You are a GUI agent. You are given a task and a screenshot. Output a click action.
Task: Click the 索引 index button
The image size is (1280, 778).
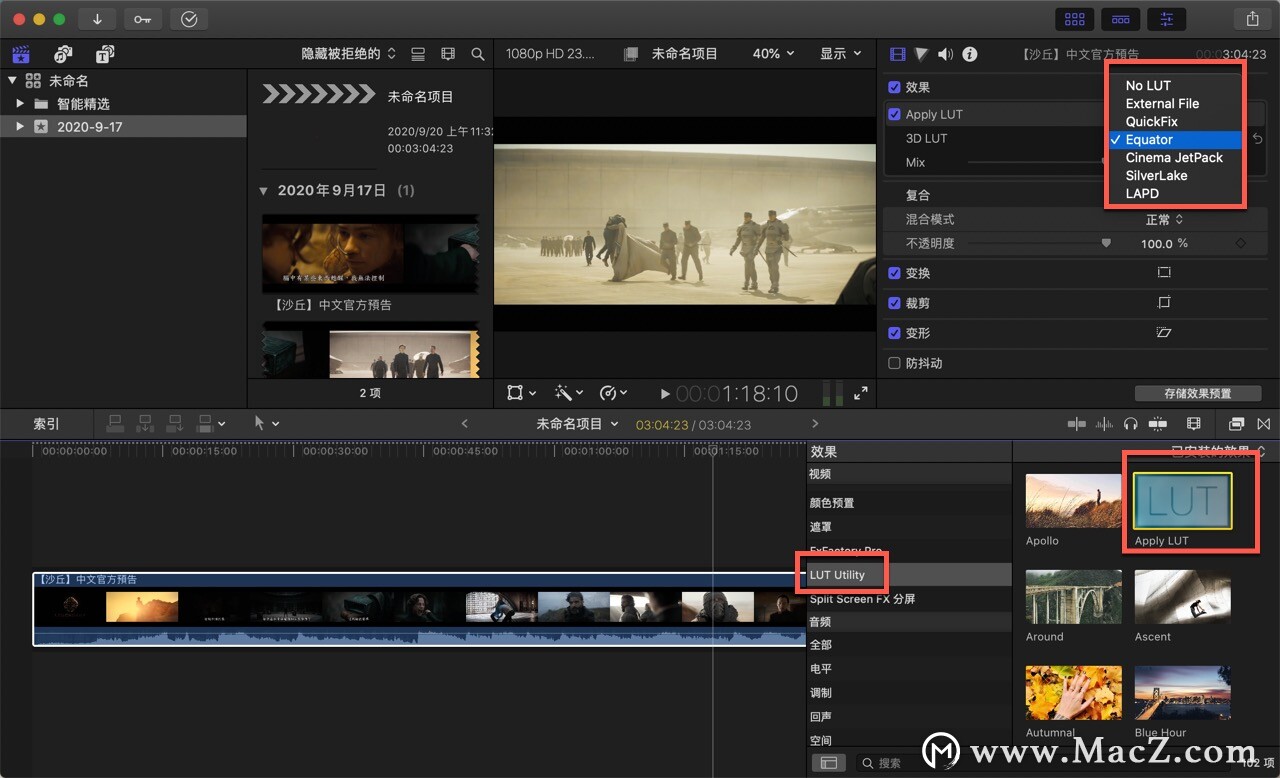(47, 424)
